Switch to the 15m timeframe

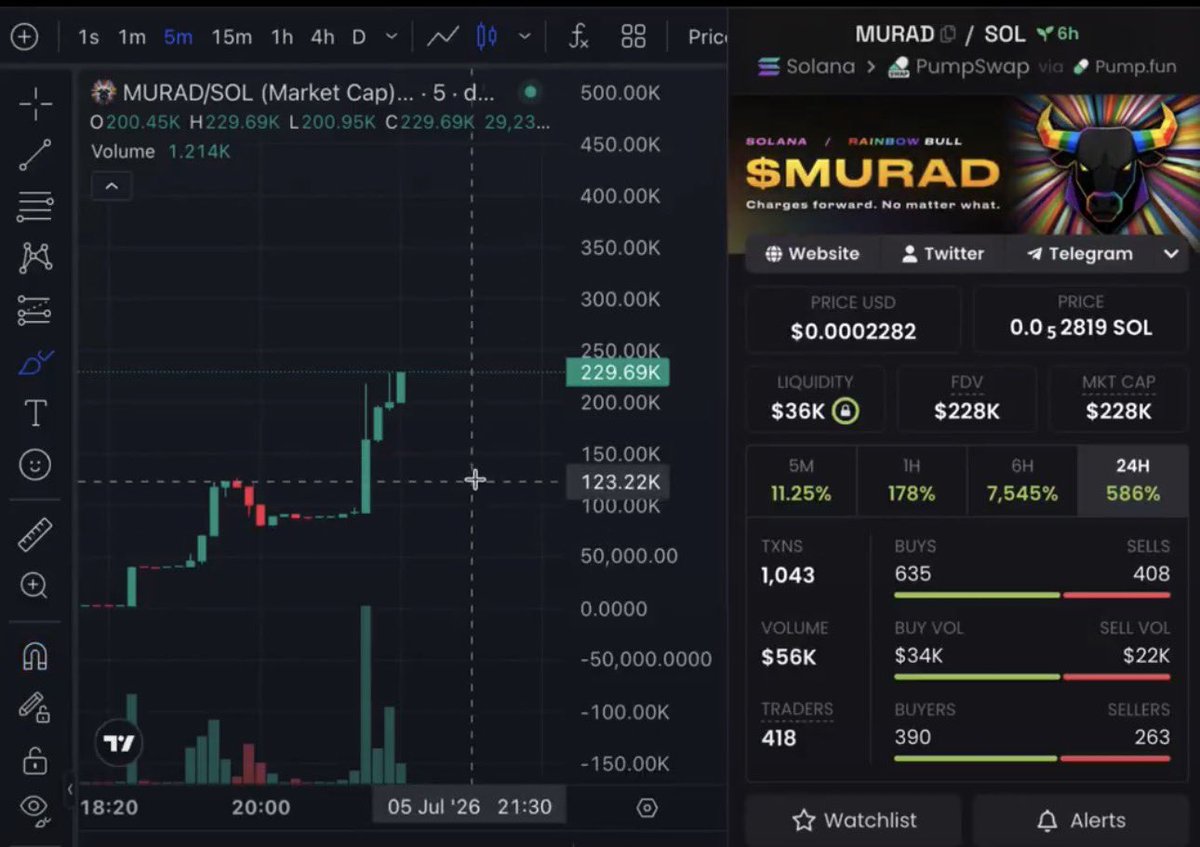pos(231,37)
